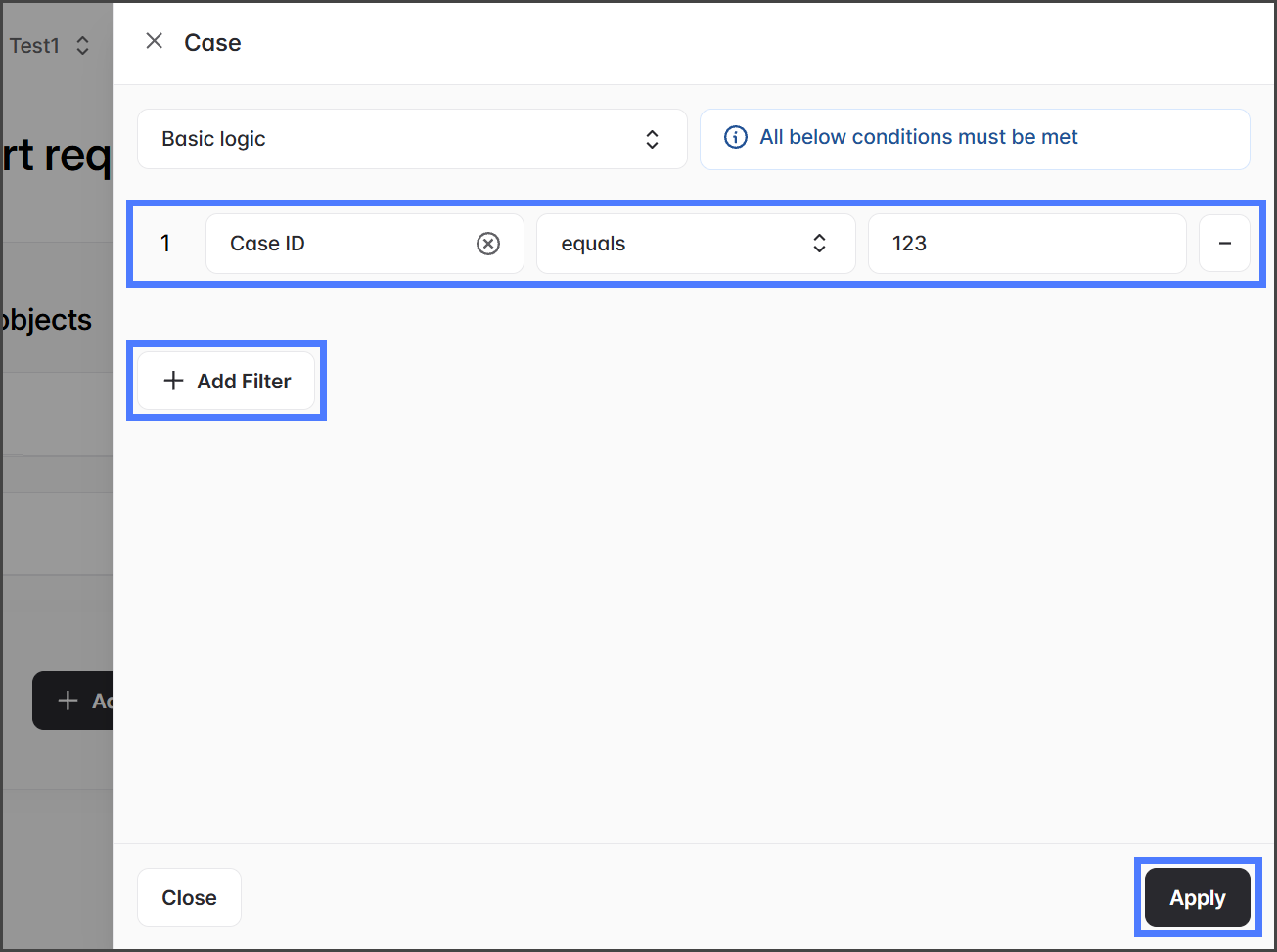The image size is (1277, 952).
Task: Click the Case panel title text
Action: pyautogui.click(x=212, y=43)
